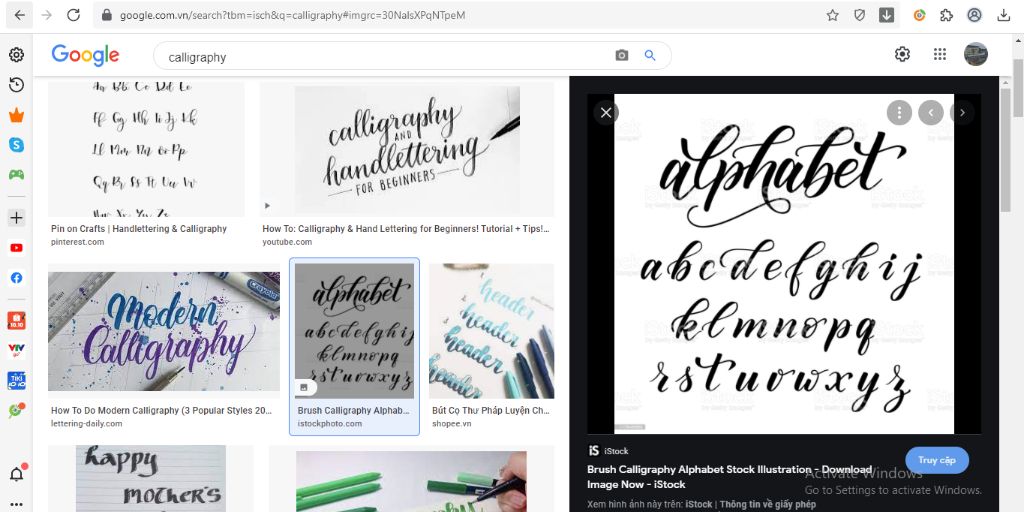Click the lettering-daily.com source text
Image resolution: width=1024 pixels, height=512 pixels.
click(87, 424)
